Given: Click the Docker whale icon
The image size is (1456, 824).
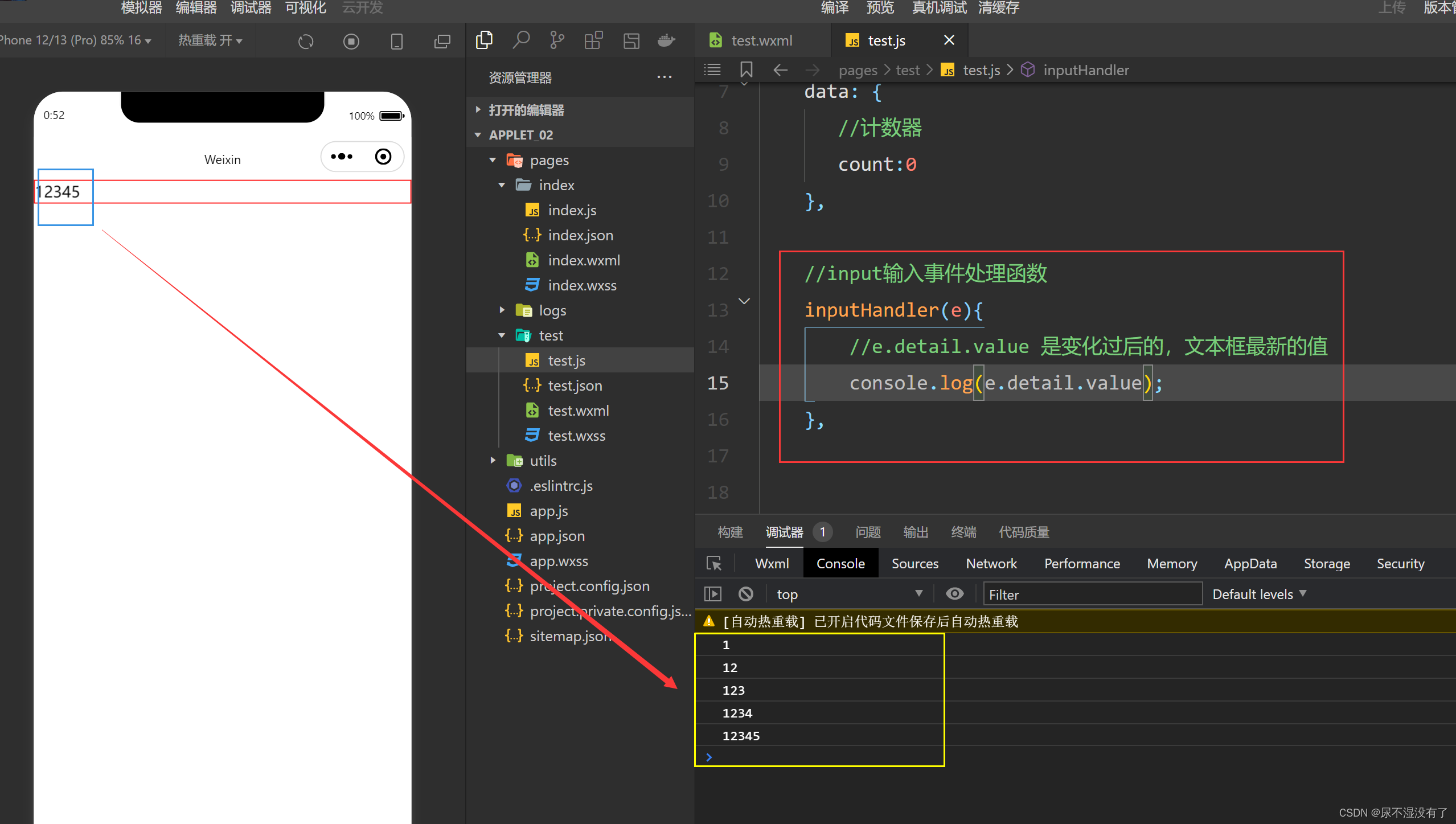Looking at the screenshot, I should tap(666, 40).
